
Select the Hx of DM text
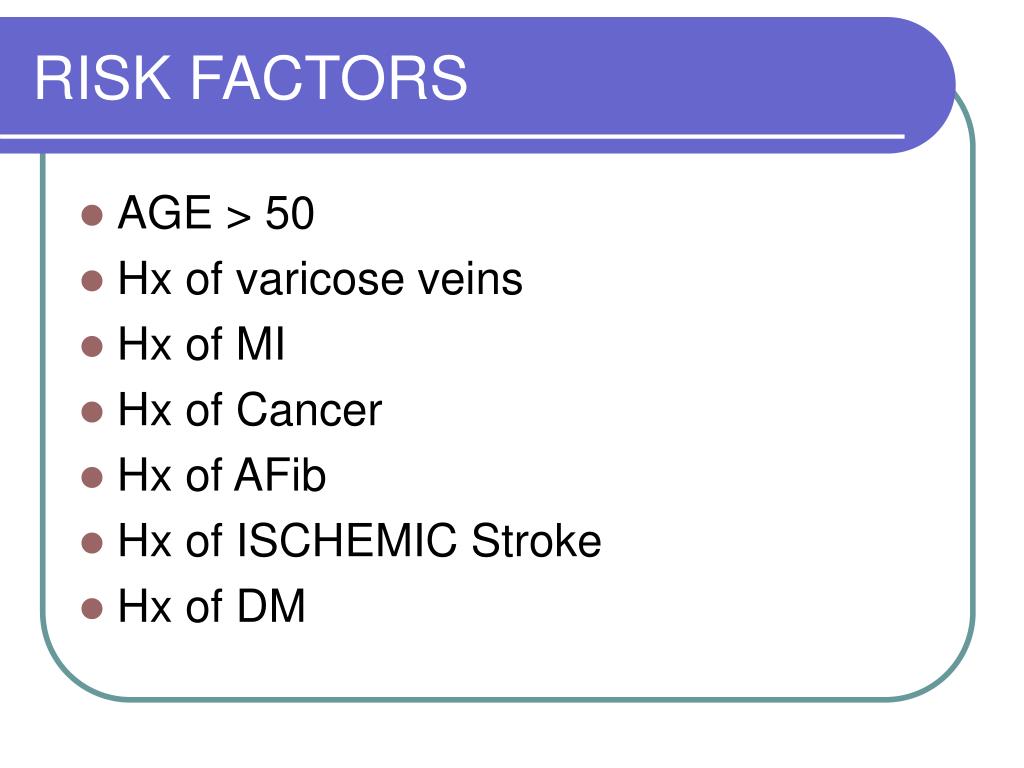(211, 607)
